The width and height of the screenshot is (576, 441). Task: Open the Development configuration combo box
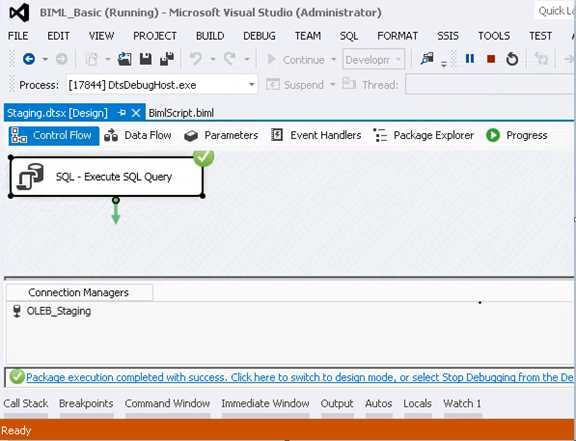(x=374, y=59)
